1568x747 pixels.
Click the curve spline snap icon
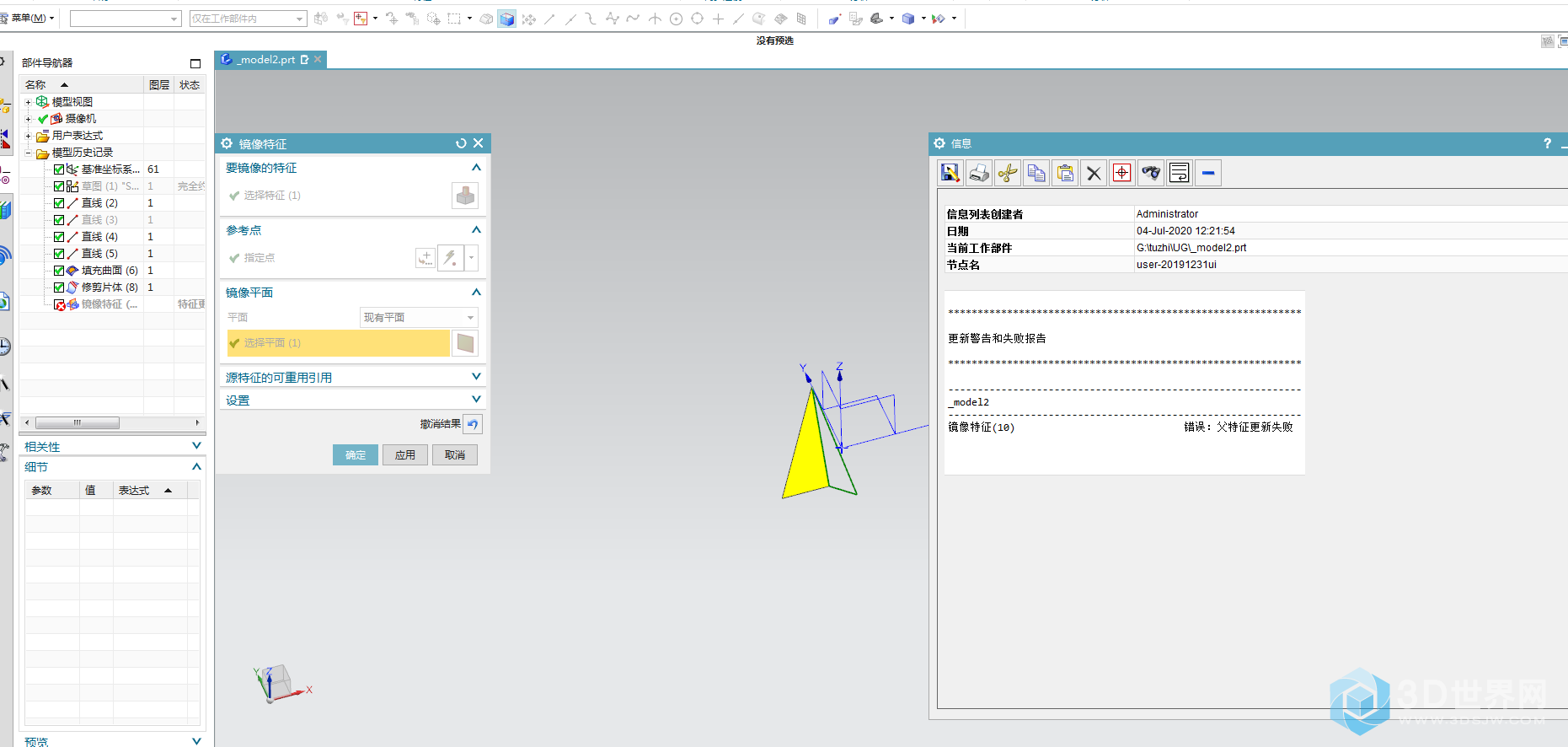point(633,19)
